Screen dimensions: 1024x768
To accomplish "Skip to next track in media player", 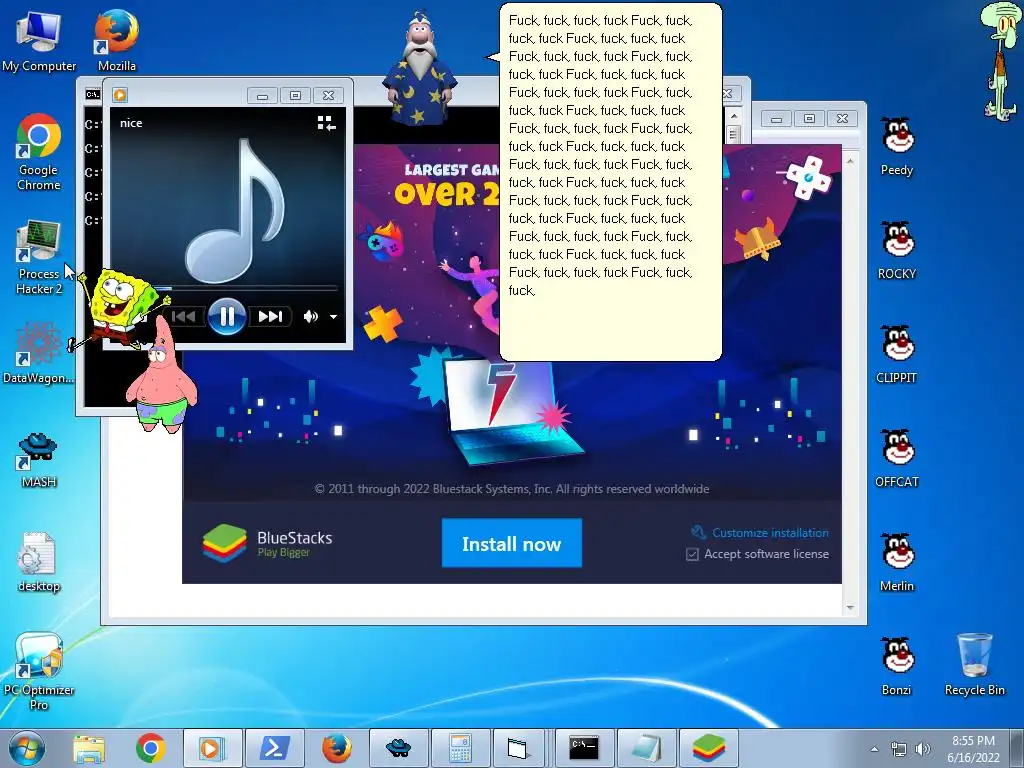I will pyautogui.click(x=270, y=317).
